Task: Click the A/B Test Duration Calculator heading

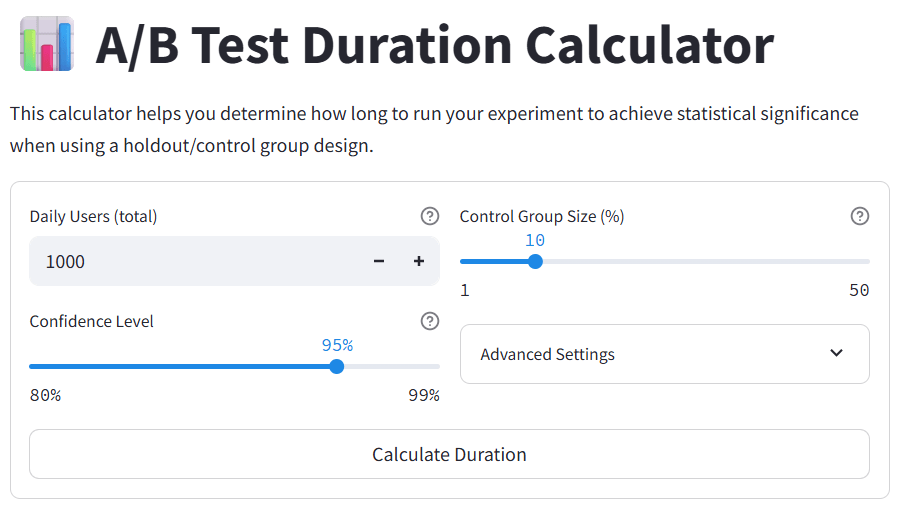Action: (x=434, y=45)
